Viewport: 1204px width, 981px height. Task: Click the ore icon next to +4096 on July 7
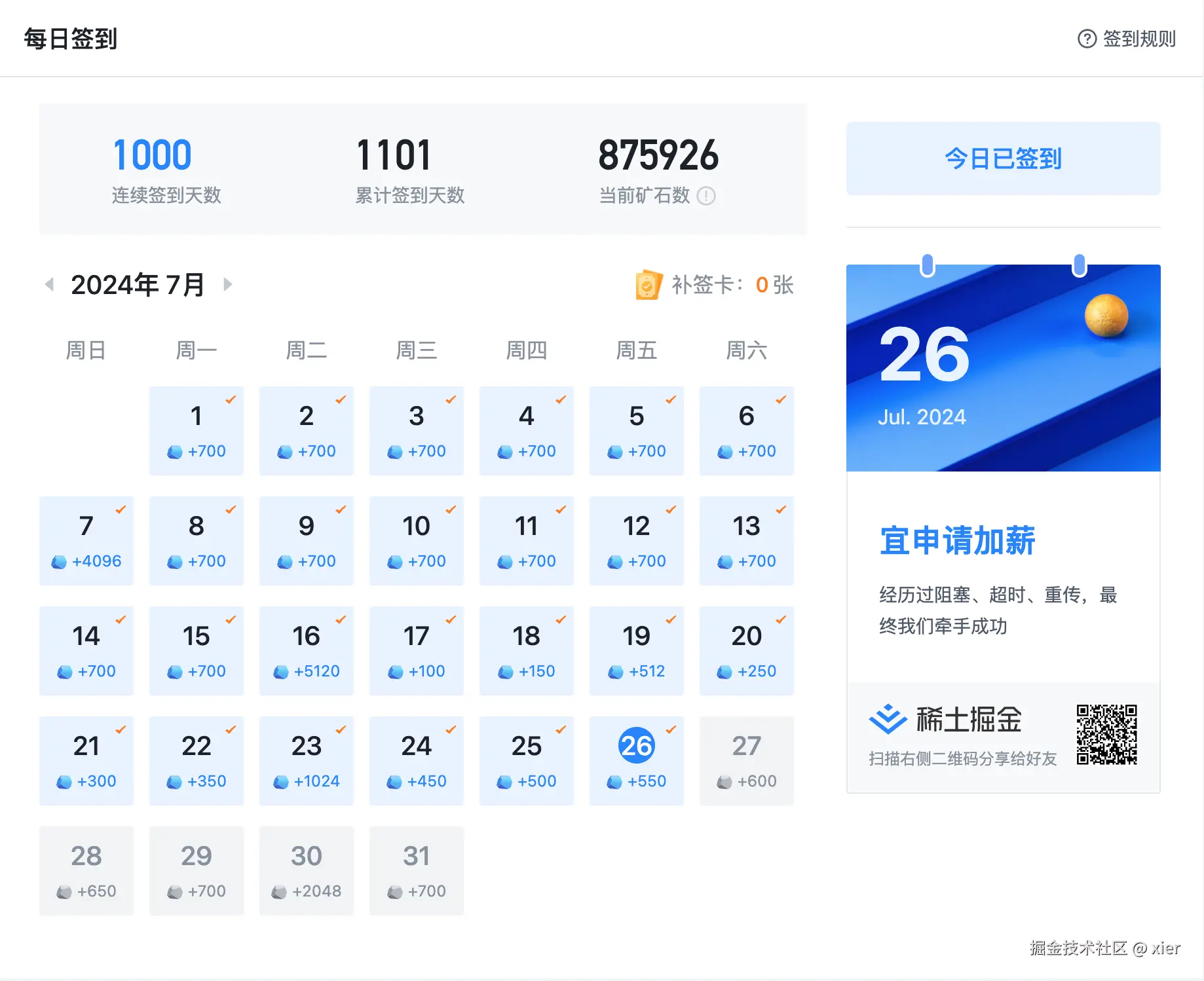tap(59, 561)
